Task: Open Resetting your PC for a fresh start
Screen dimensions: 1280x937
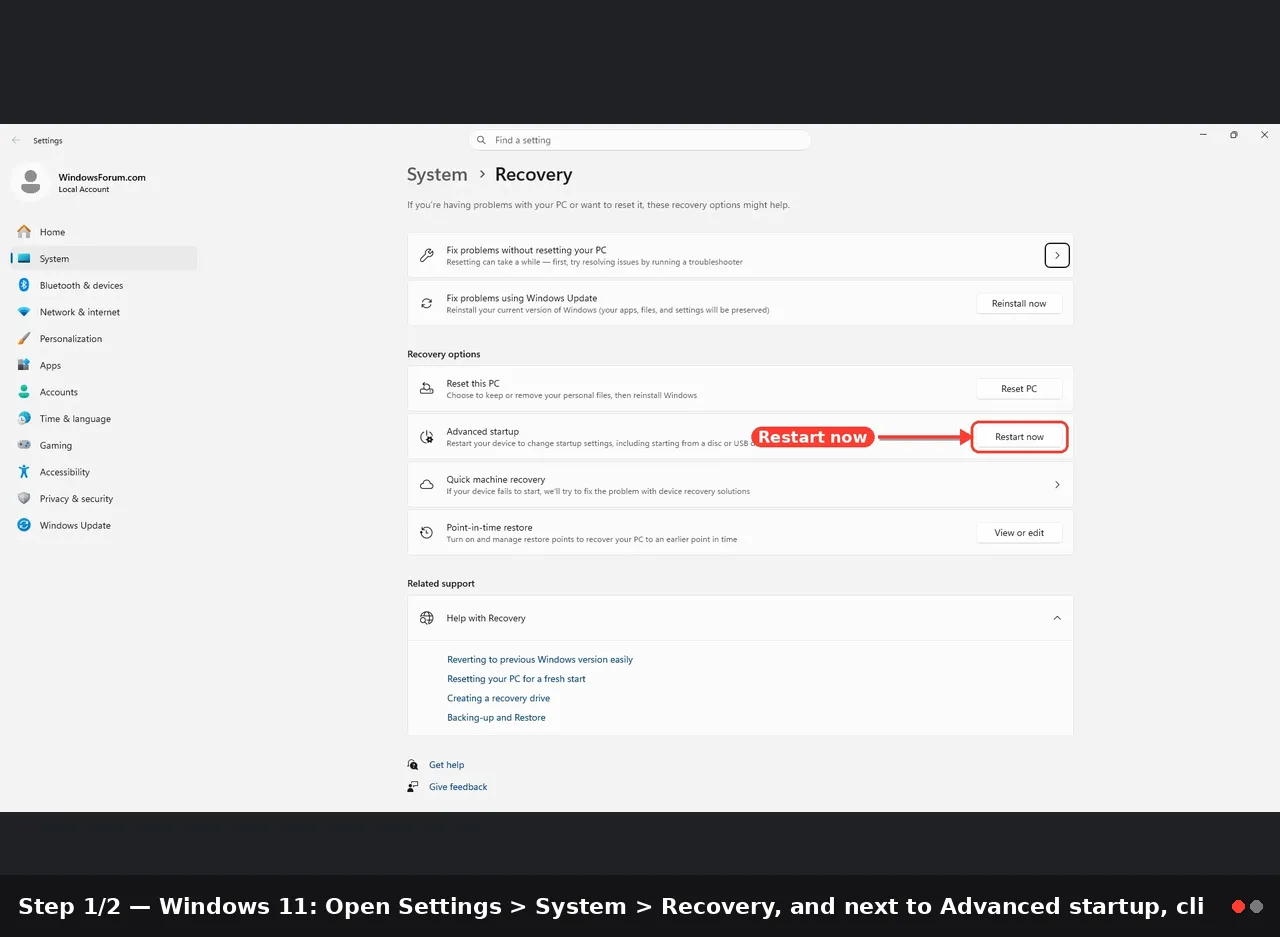Action: pyautogui.click(x=516, y=679)
